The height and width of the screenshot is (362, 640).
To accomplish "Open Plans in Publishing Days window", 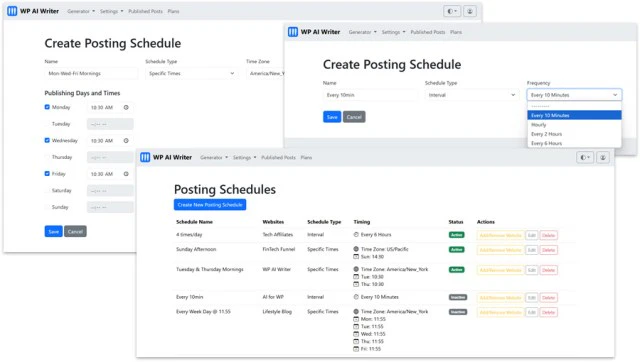I will tap(173, 11).
